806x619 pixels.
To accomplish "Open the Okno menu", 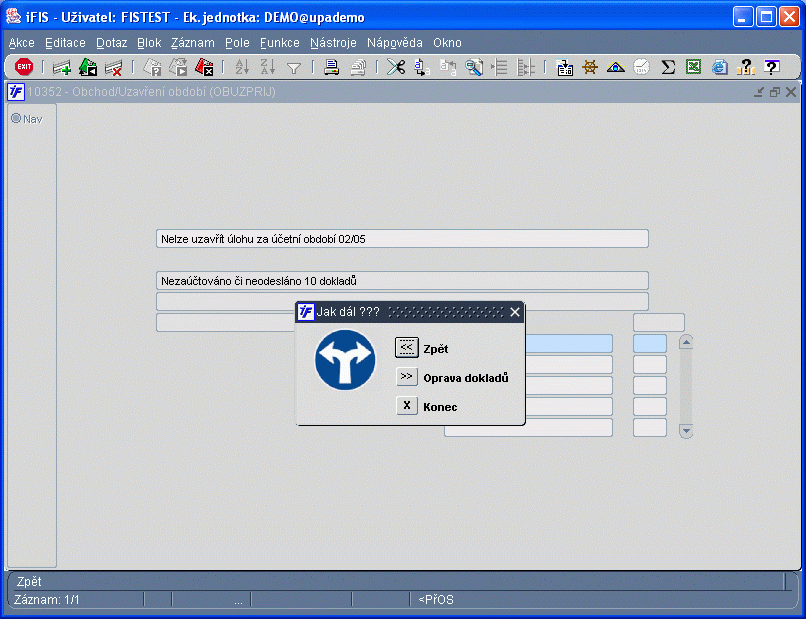I will 447,43.
